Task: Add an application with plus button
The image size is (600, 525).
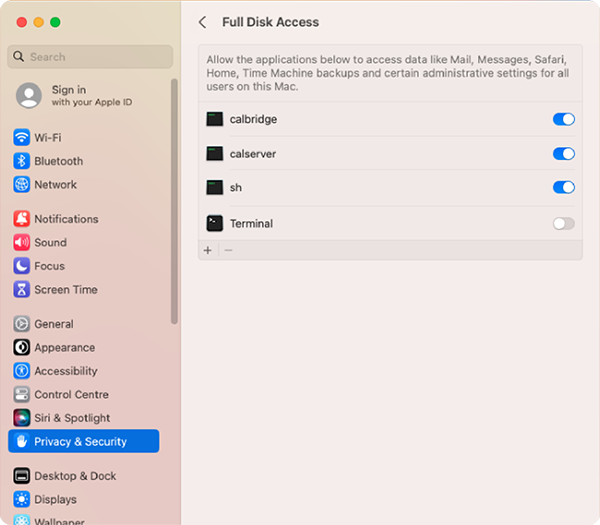Action: pyautogui.click(x=208, y=250)
